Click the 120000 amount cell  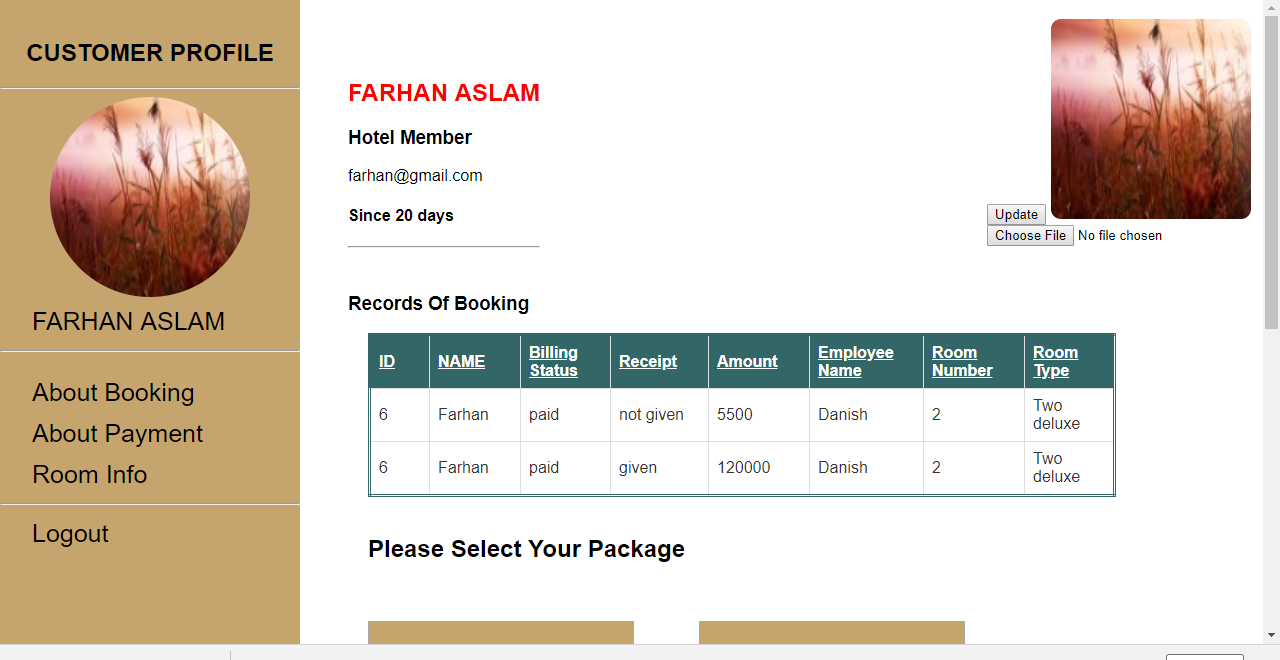coord(743,468)
